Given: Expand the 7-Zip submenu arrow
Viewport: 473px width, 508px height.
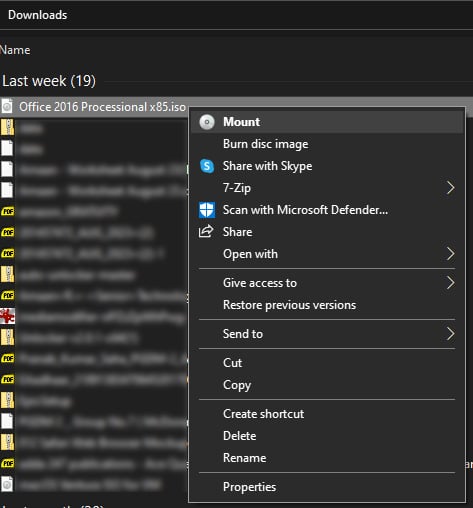Looking at the screenshot, I should tap(451, 188).
